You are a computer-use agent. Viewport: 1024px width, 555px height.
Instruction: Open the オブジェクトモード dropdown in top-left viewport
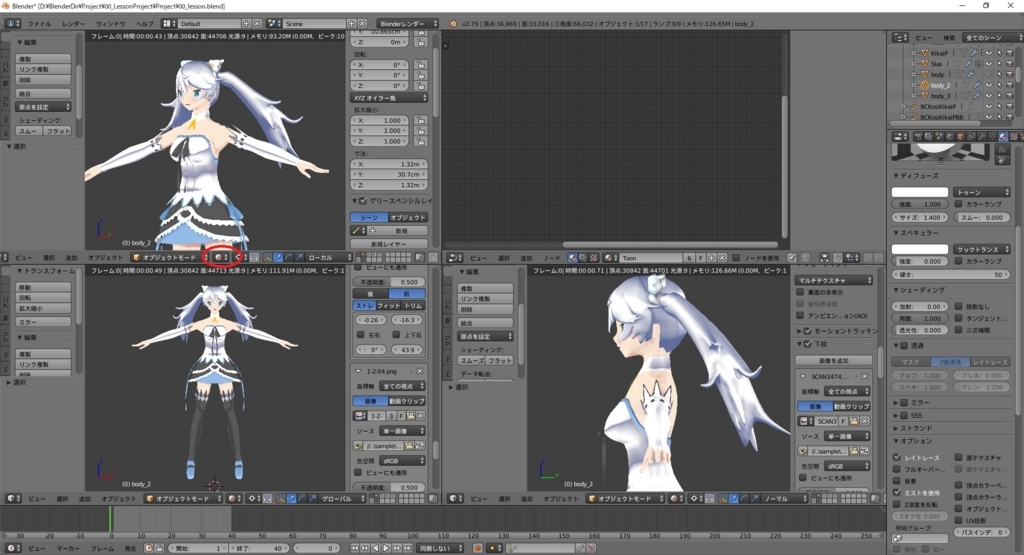[168, 257]
